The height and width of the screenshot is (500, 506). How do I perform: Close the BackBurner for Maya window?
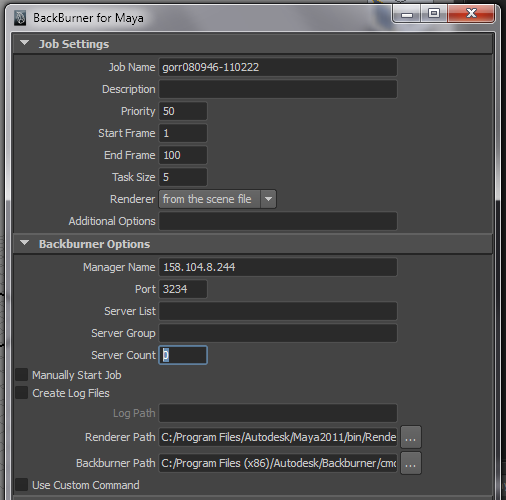click(x=471, y=14)
